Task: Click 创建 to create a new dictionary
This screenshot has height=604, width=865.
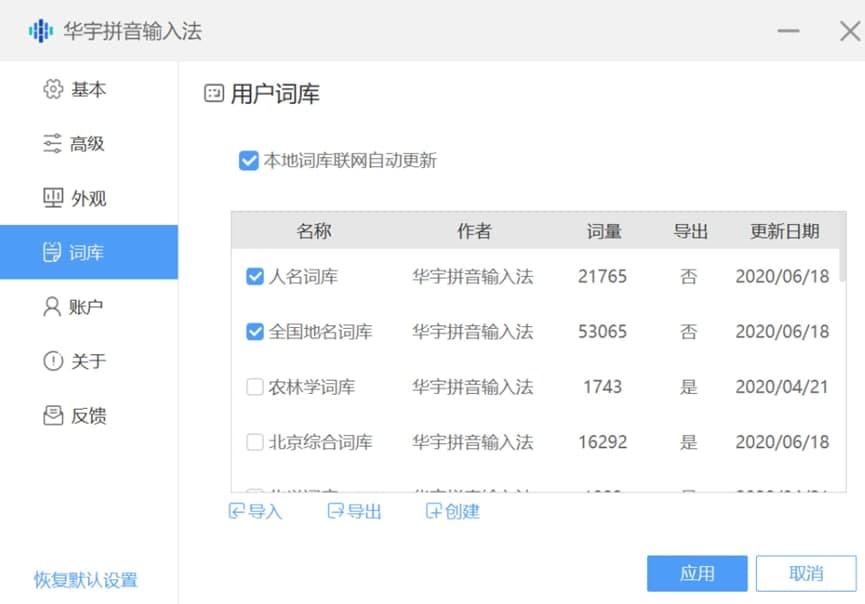Action: tap(452, 512)
